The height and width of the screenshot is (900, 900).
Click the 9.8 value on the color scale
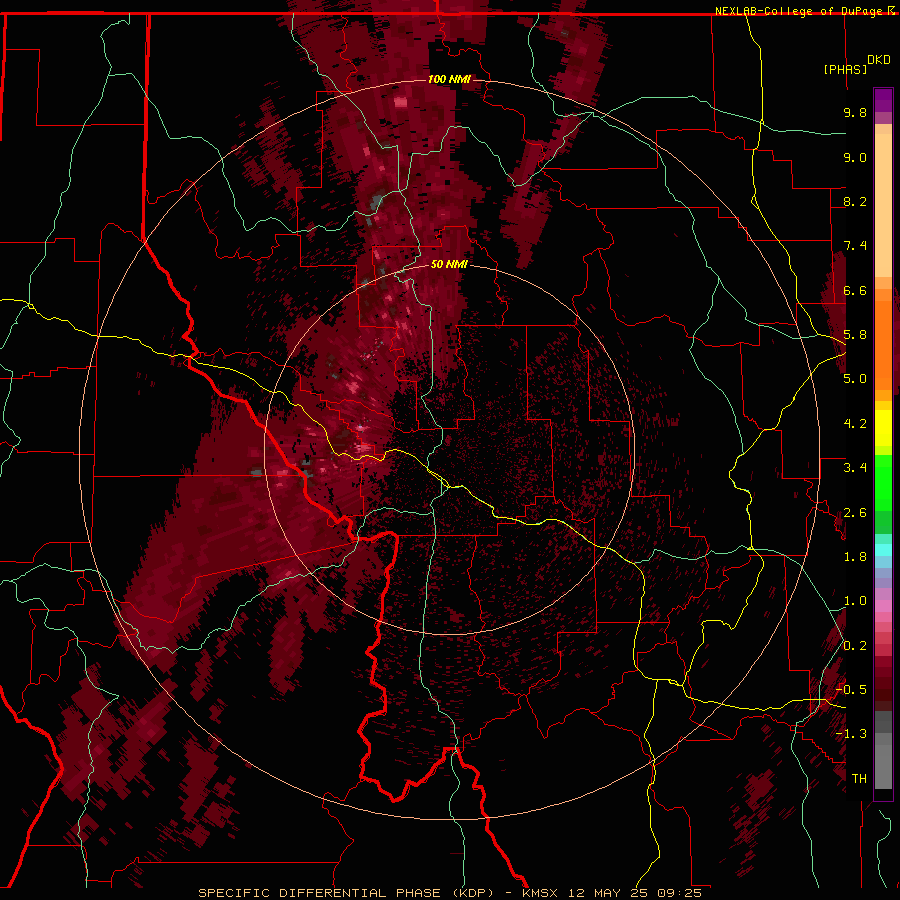click(855, 112)
